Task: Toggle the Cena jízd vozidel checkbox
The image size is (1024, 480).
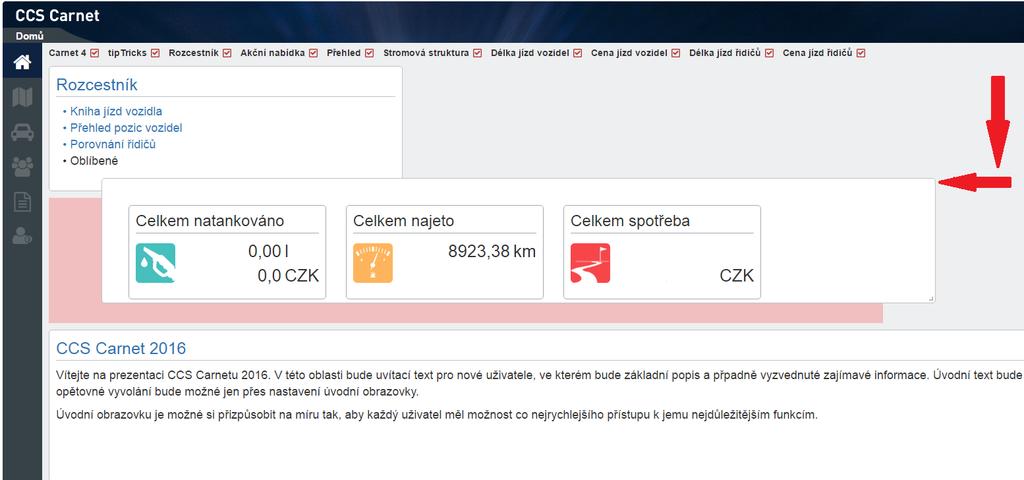Action: (675, 54)
